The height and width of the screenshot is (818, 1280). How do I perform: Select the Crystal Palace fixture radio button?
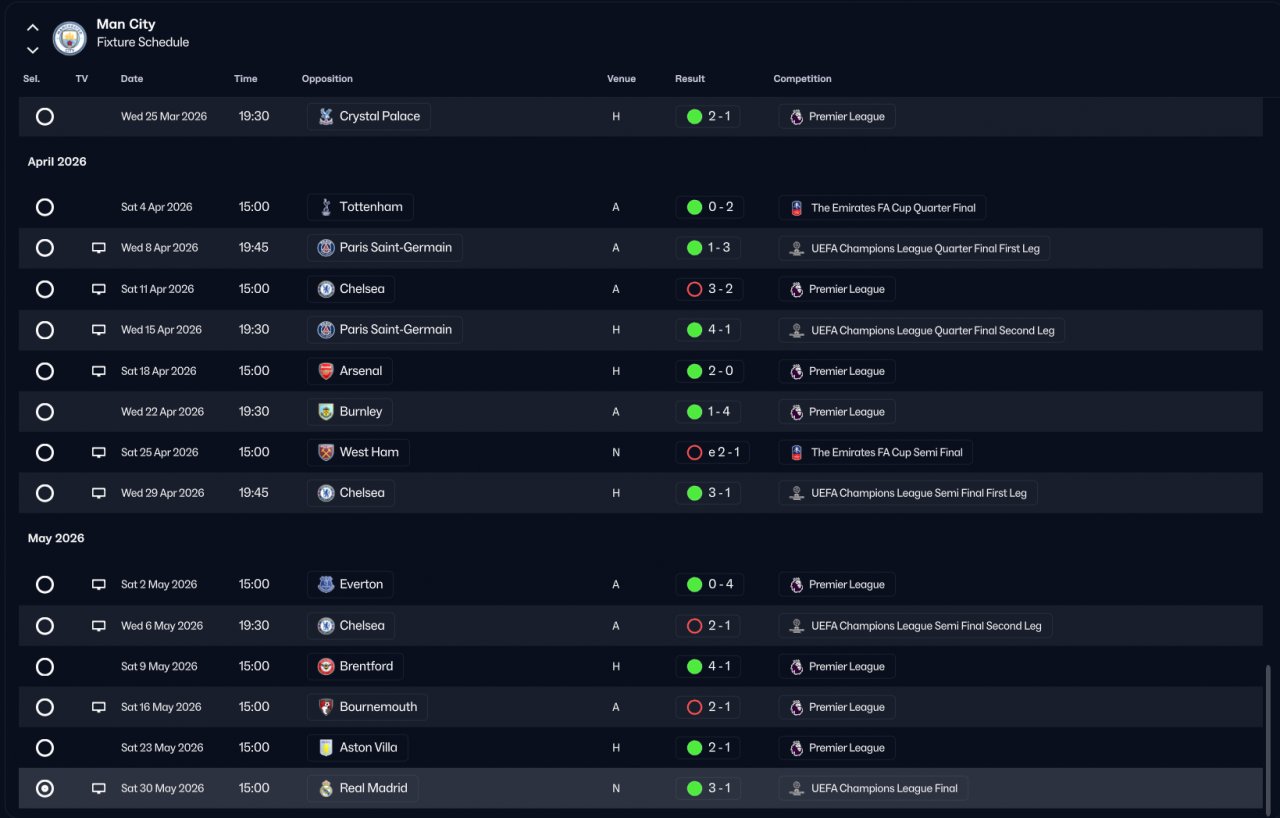[45, 116]
